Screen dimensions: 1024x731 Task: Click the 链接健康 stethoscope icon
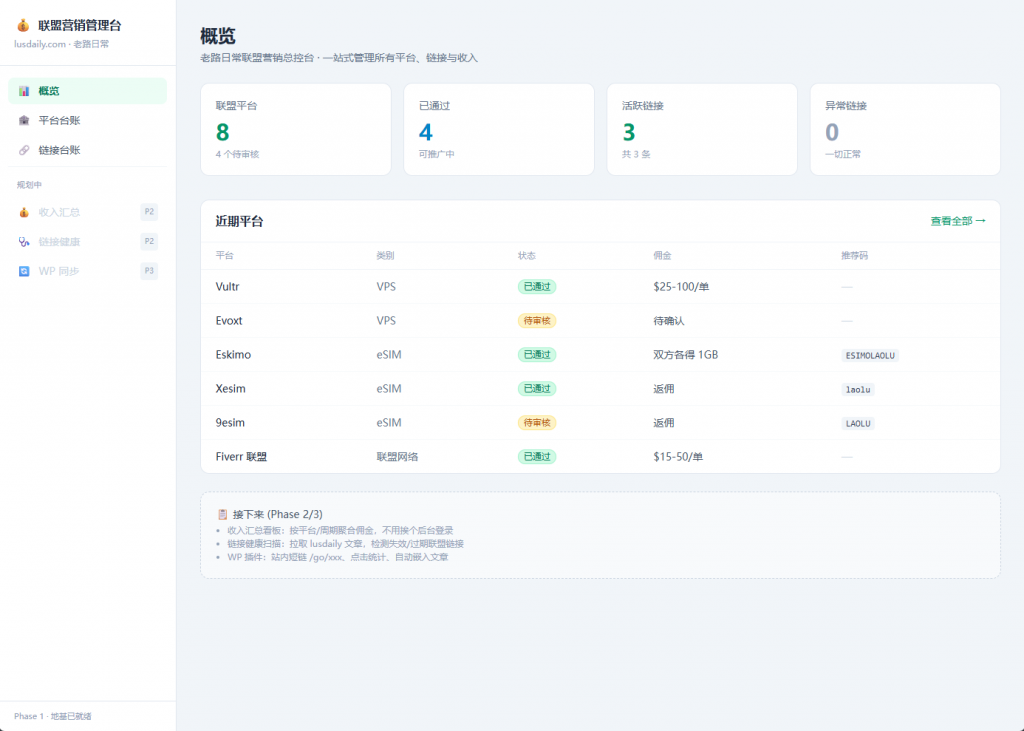[24, 242]
